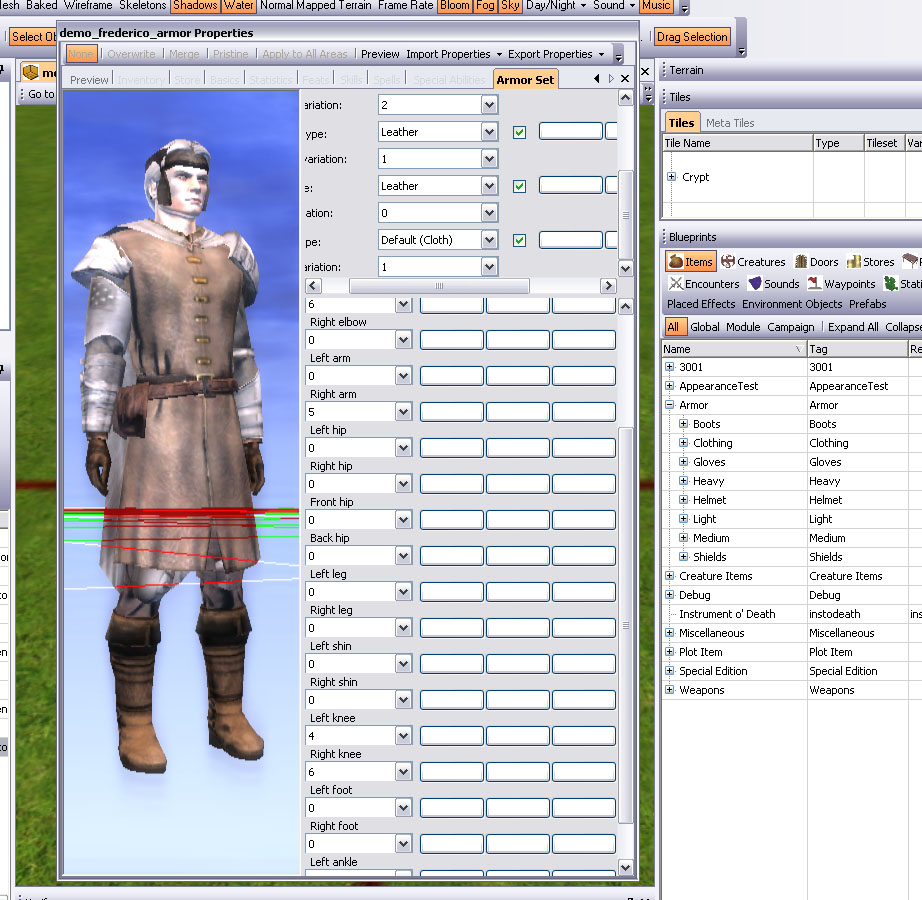Toggle Frame Rate display

[x=406, y=6]
